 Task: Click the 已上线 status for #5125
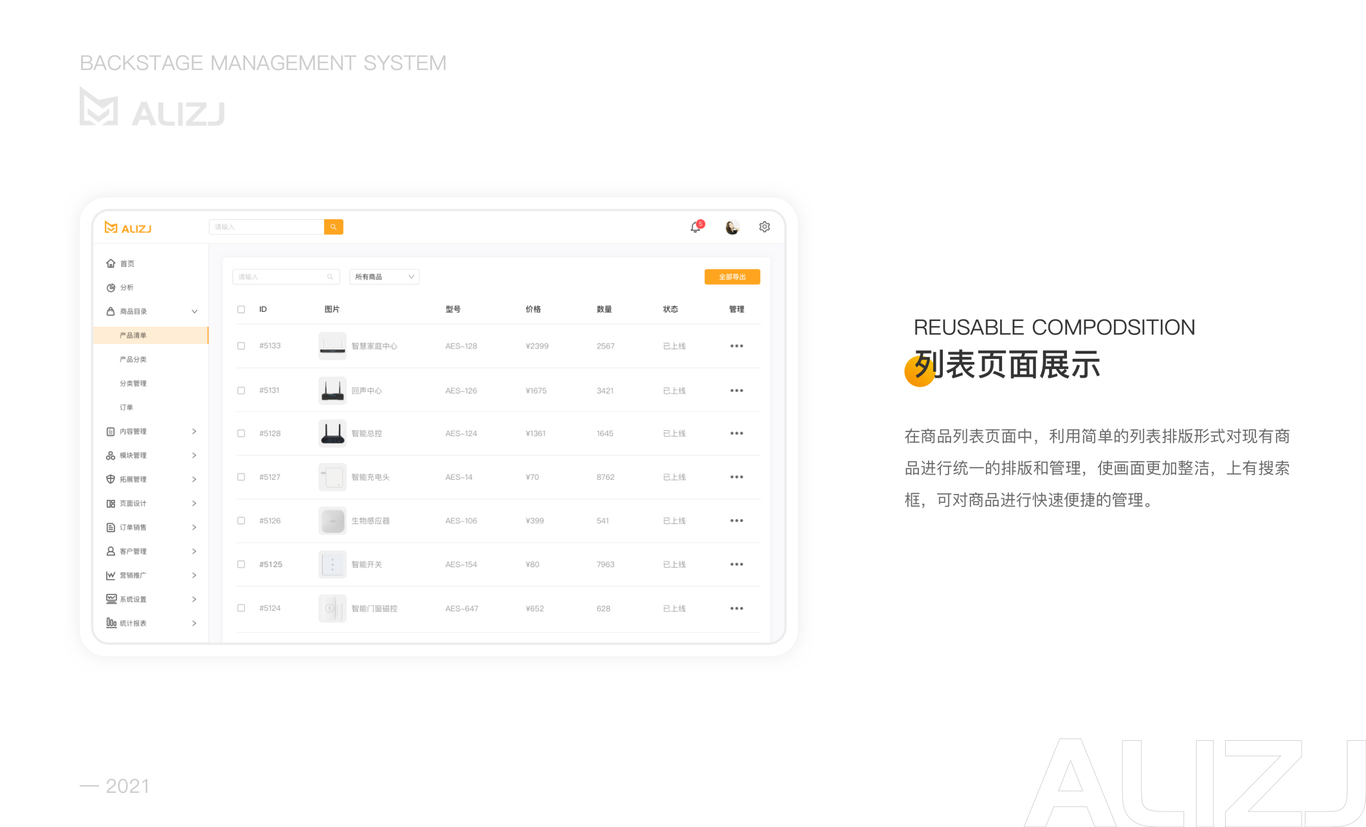tap(674, 564)
